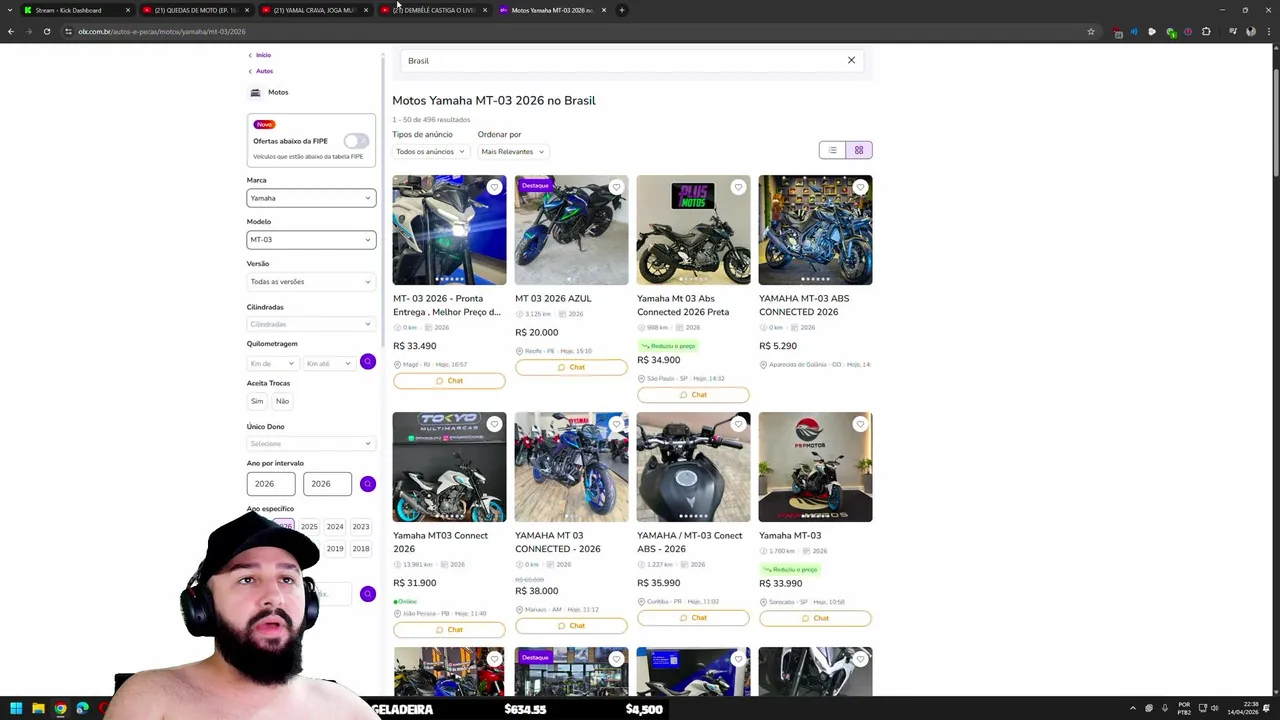Go to Início breadcrumb link
This screenshot has width=1280, height=720.
(262, 55)
